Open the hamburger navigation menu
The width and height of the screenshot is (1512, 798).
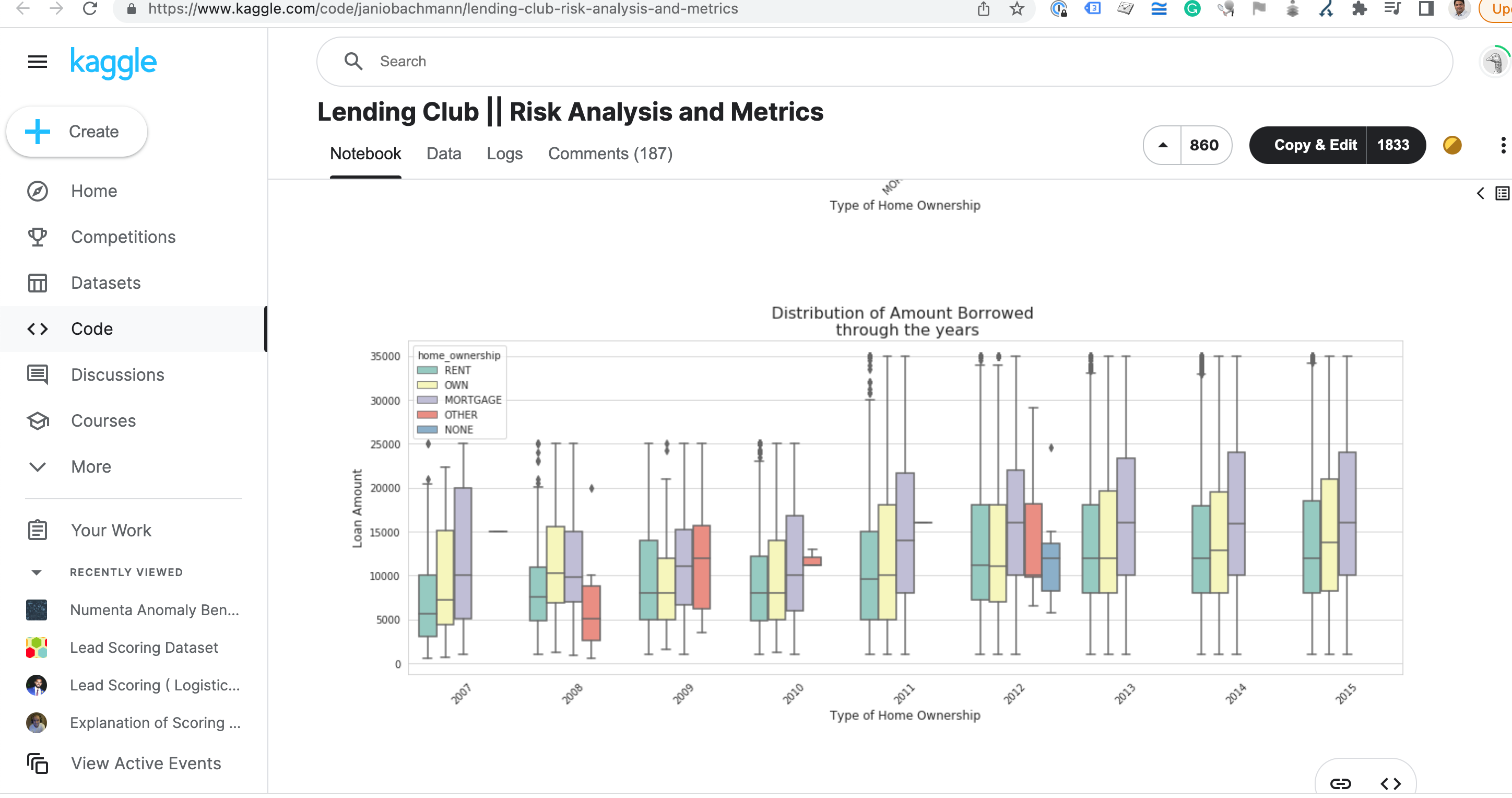pos(37,61)
